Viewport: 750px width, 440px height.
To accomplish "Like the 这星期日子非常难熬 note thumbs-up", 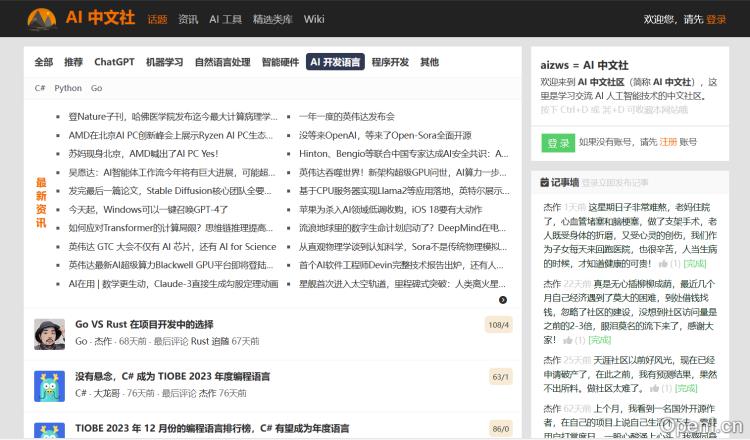I will [x=663, y=264].
